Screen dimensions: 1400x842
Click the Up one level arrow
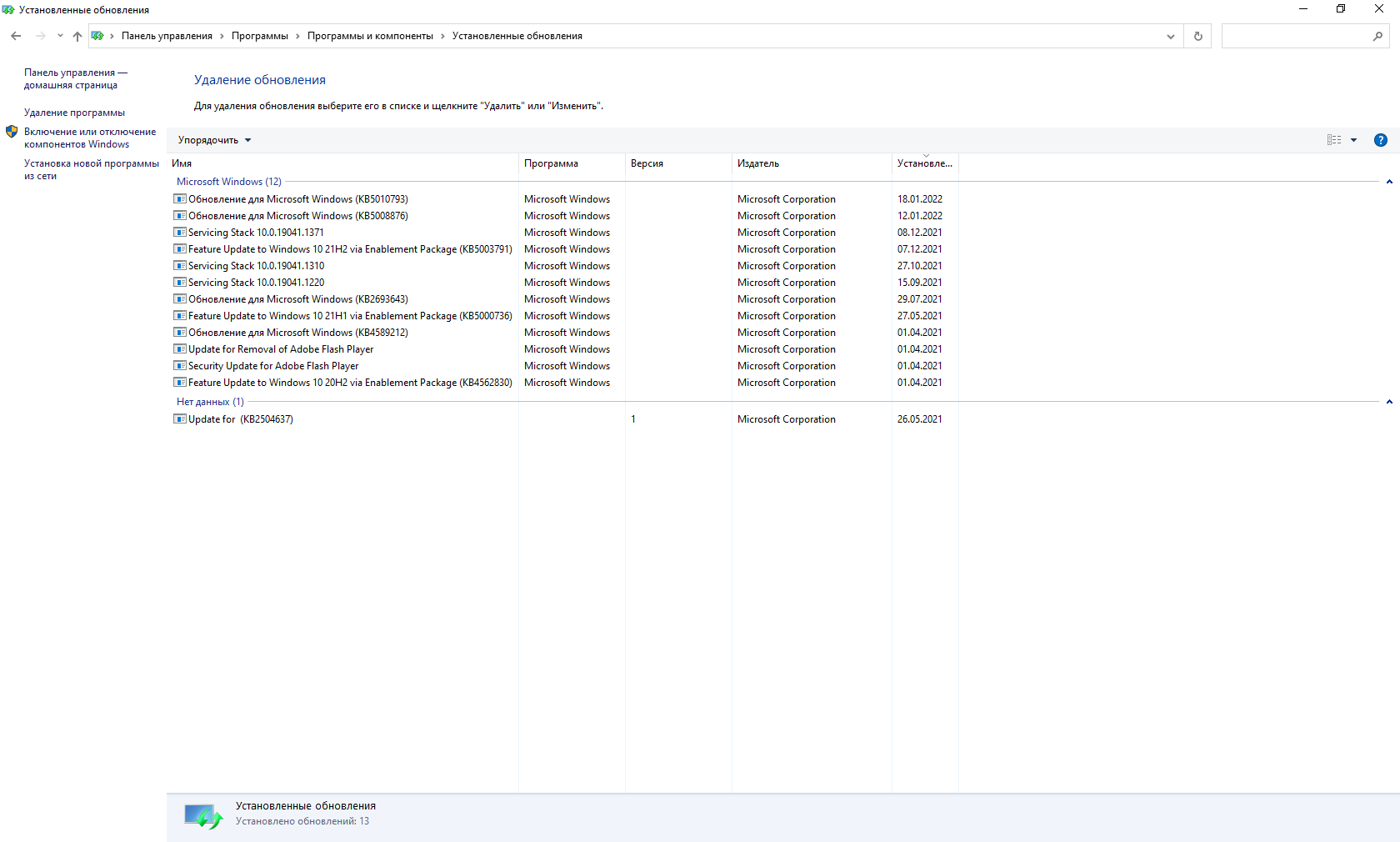[x=77, y=36]
